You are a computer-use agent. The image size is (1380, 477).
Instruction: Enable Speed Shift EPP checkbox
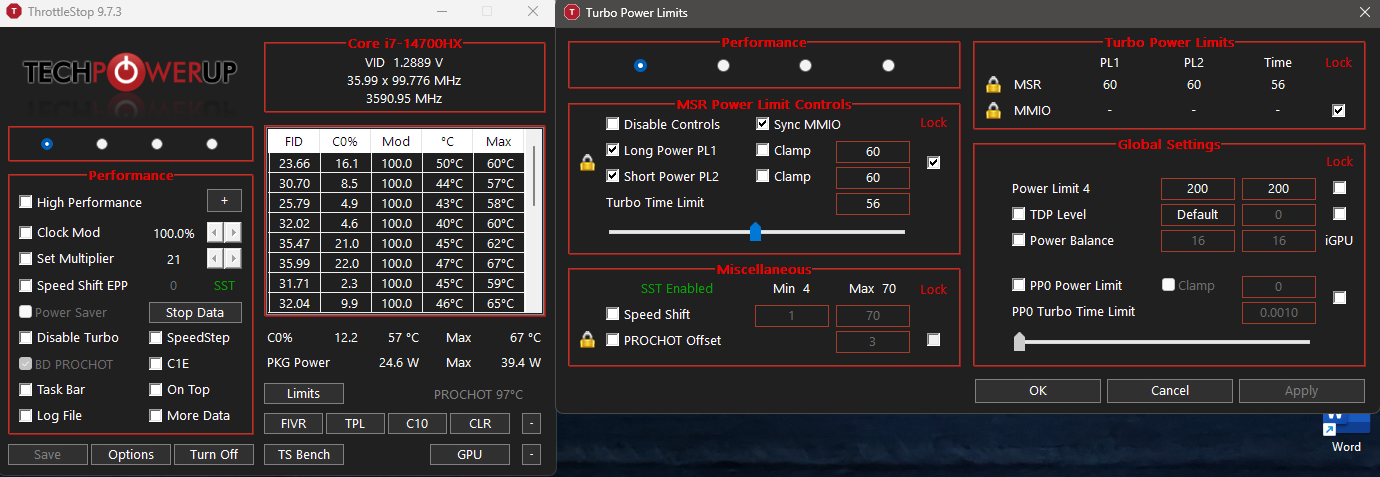[x=26, y=285]
